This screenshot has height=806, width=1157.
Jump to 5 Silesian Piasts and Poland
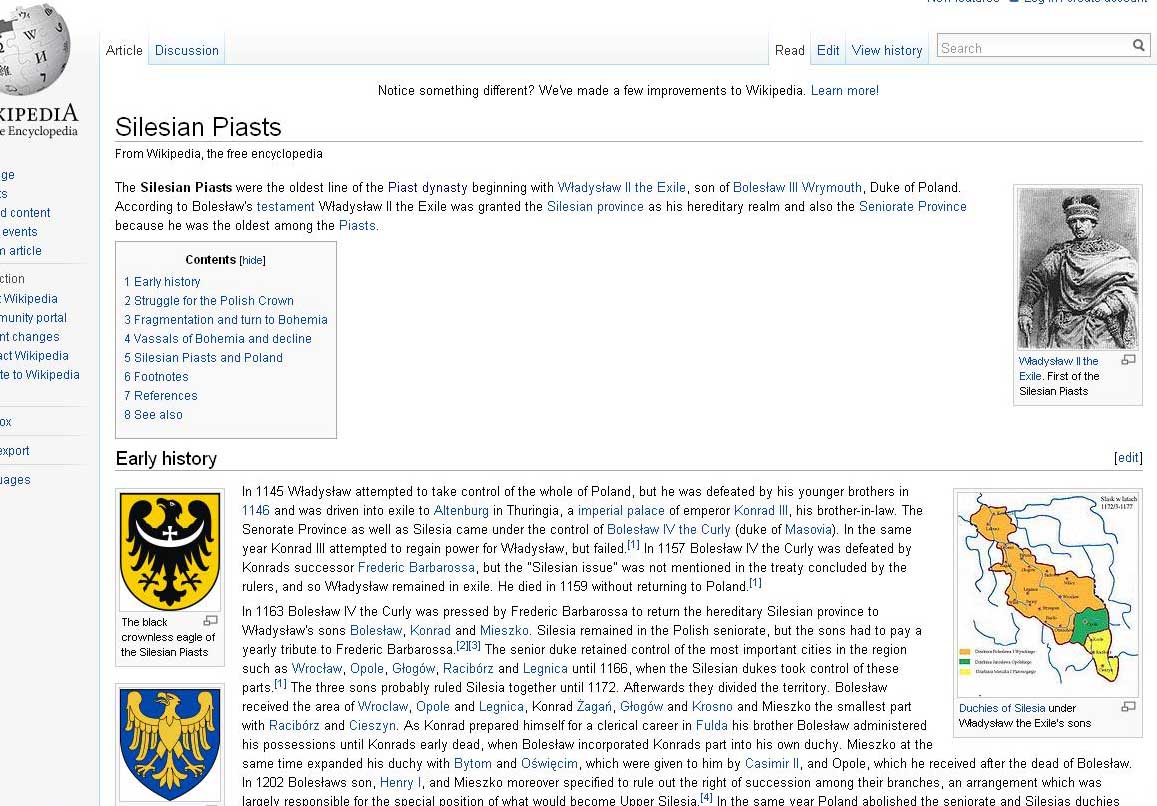click(204, 358)
